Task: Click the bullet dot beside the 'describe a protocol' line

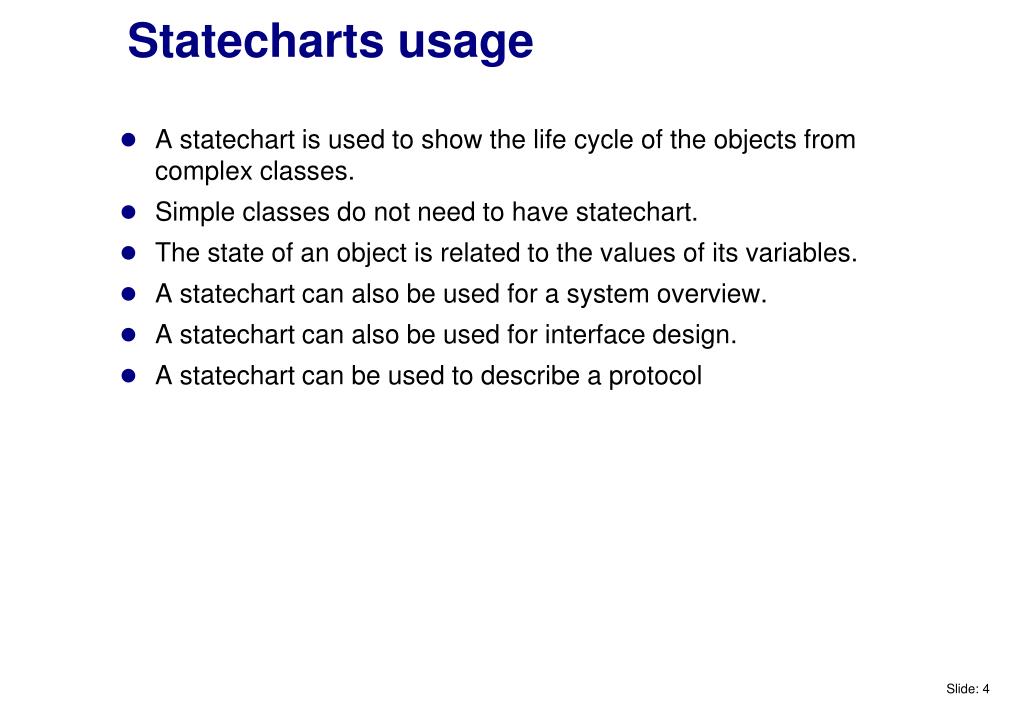Action: tap(129, 376)
